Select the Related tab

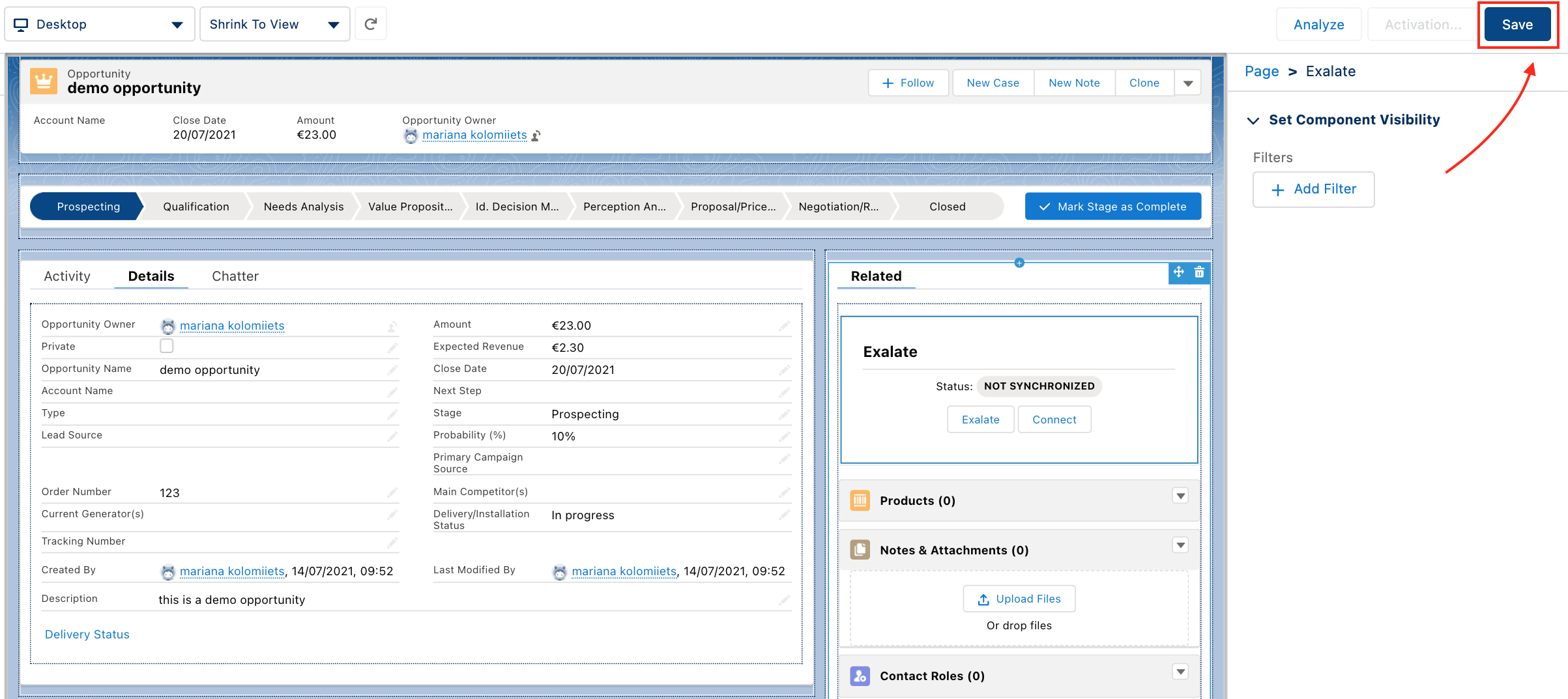pyautogui.click(x=877, y=276)
